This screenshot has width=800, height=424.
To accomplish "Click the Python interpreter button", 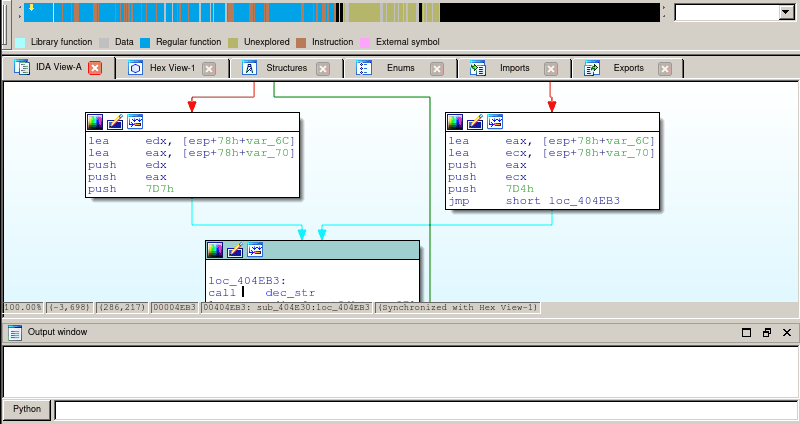I will click(27, 409).
